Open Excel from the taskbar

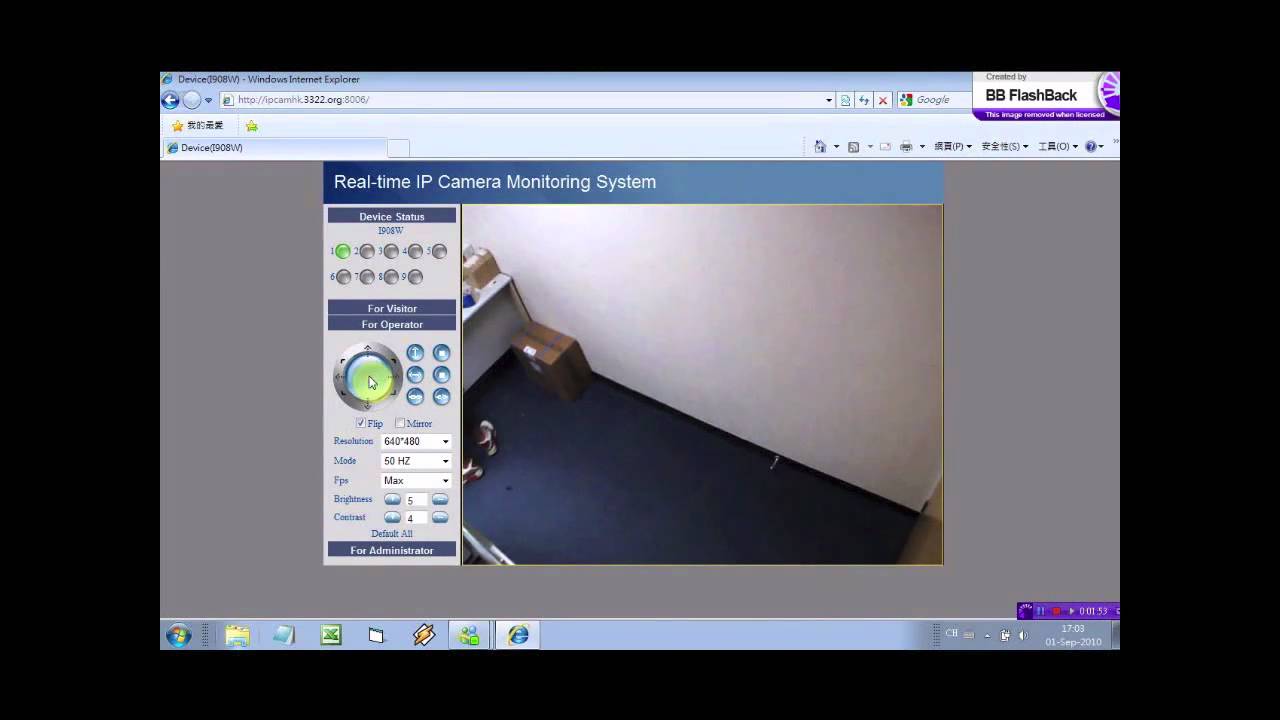(x=331, y=635)
